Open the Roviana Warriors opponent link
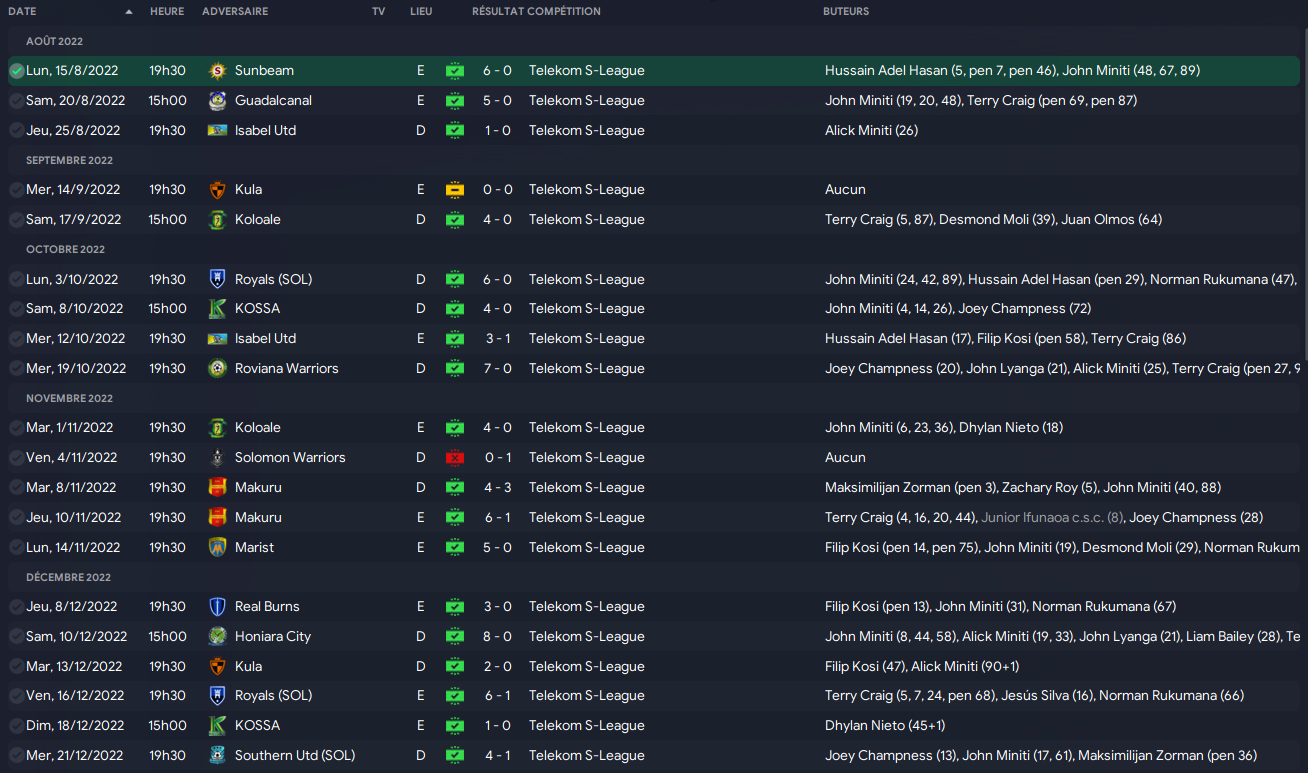This screenshot has width=1308, height=773. [x=286, y=369]
